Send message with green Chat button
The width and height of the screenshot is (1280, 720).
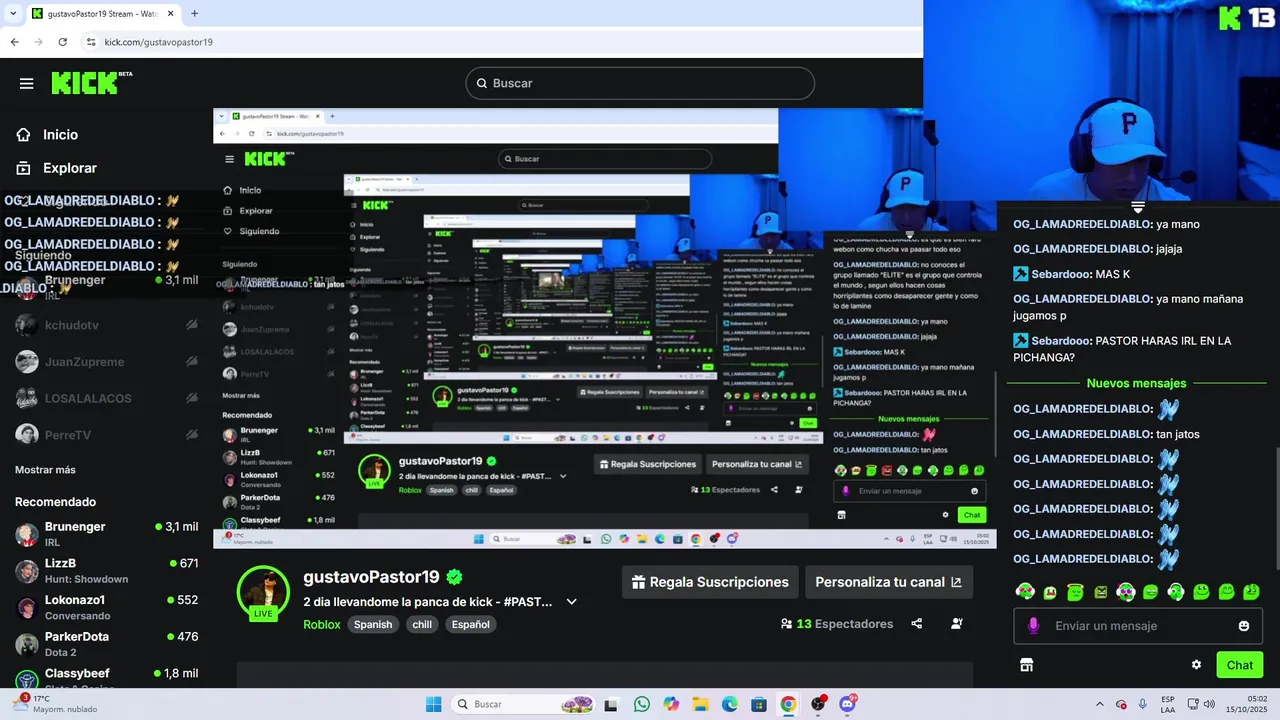click(x=1240, y=665)
